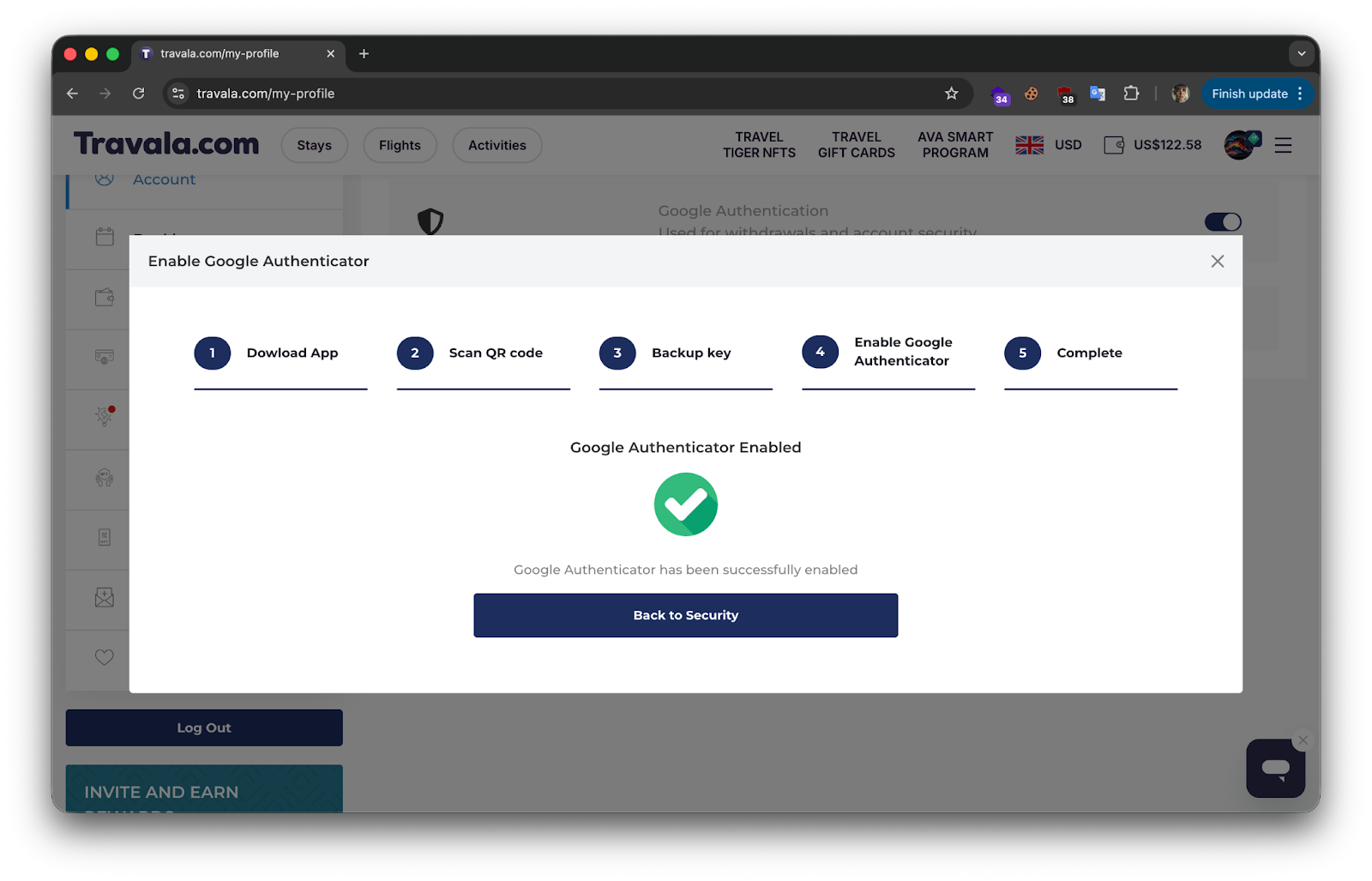Switch to the Stays tab
This screenshot has width=1372, height=881.
(314, 145)
